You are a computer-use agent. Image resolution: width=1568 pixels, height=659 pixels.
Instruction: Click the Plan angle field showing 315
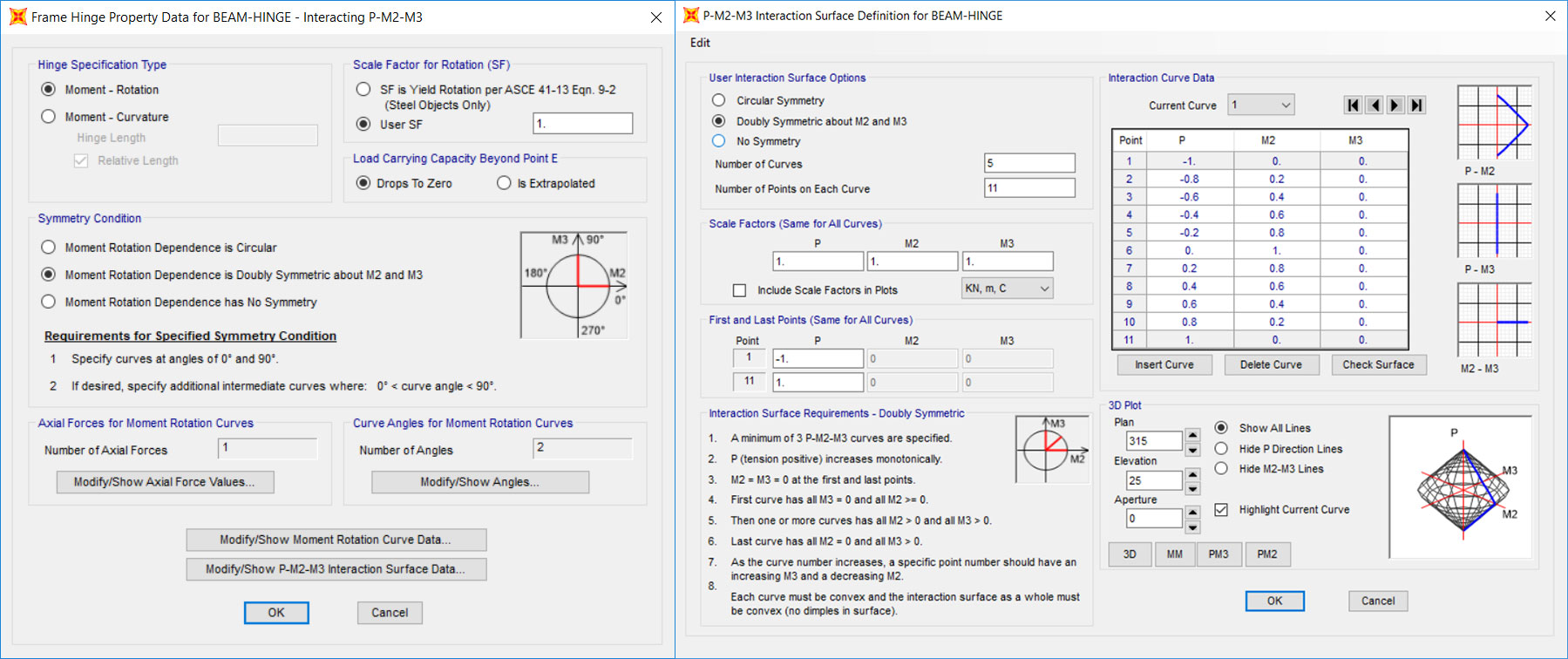tap(1154, 442)
